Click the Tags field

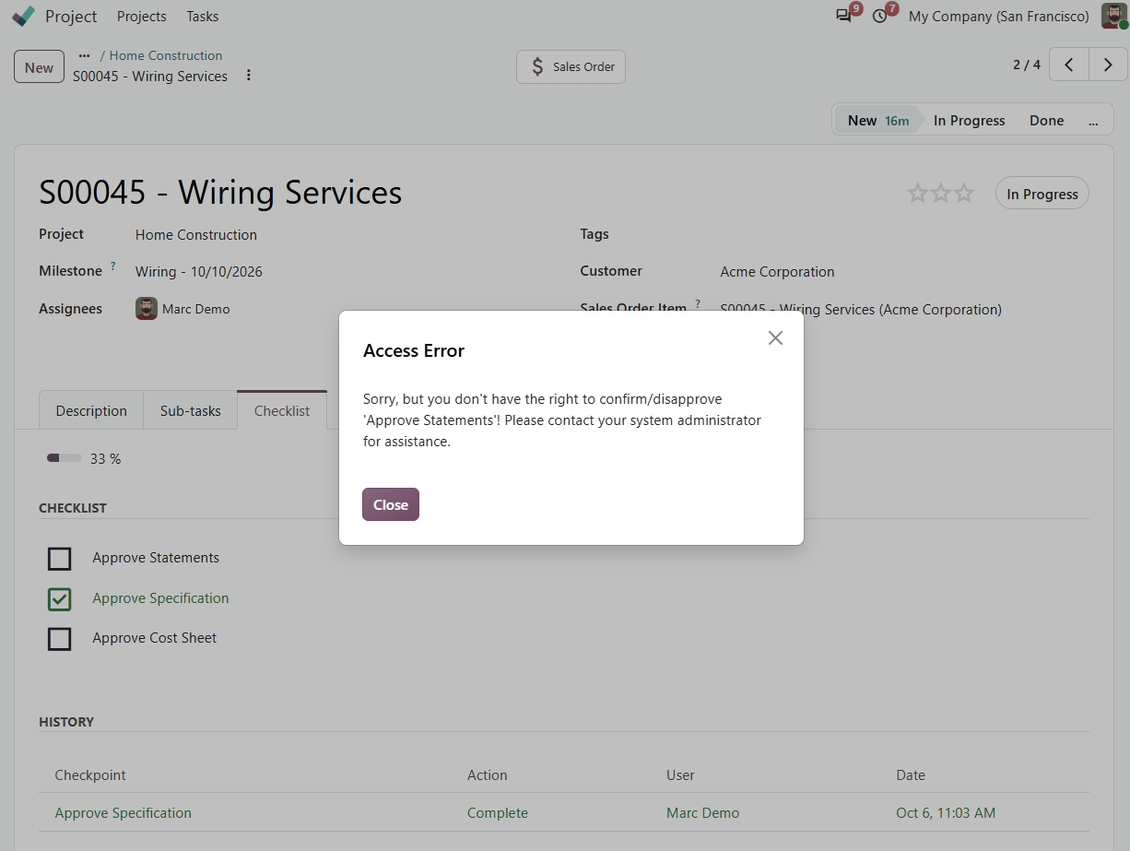click(904, 234)
